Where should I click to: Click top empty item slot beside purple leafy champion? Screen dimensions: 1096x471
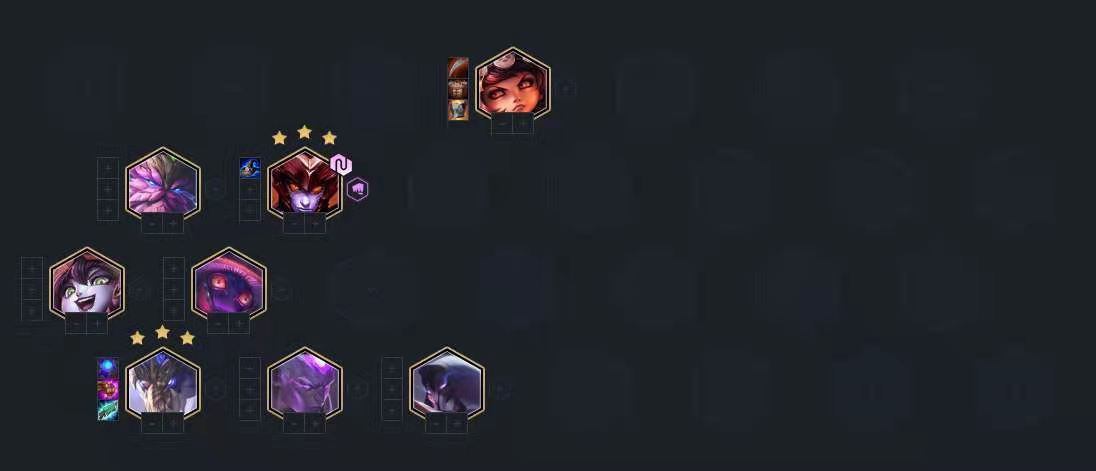tap(108, 168)
